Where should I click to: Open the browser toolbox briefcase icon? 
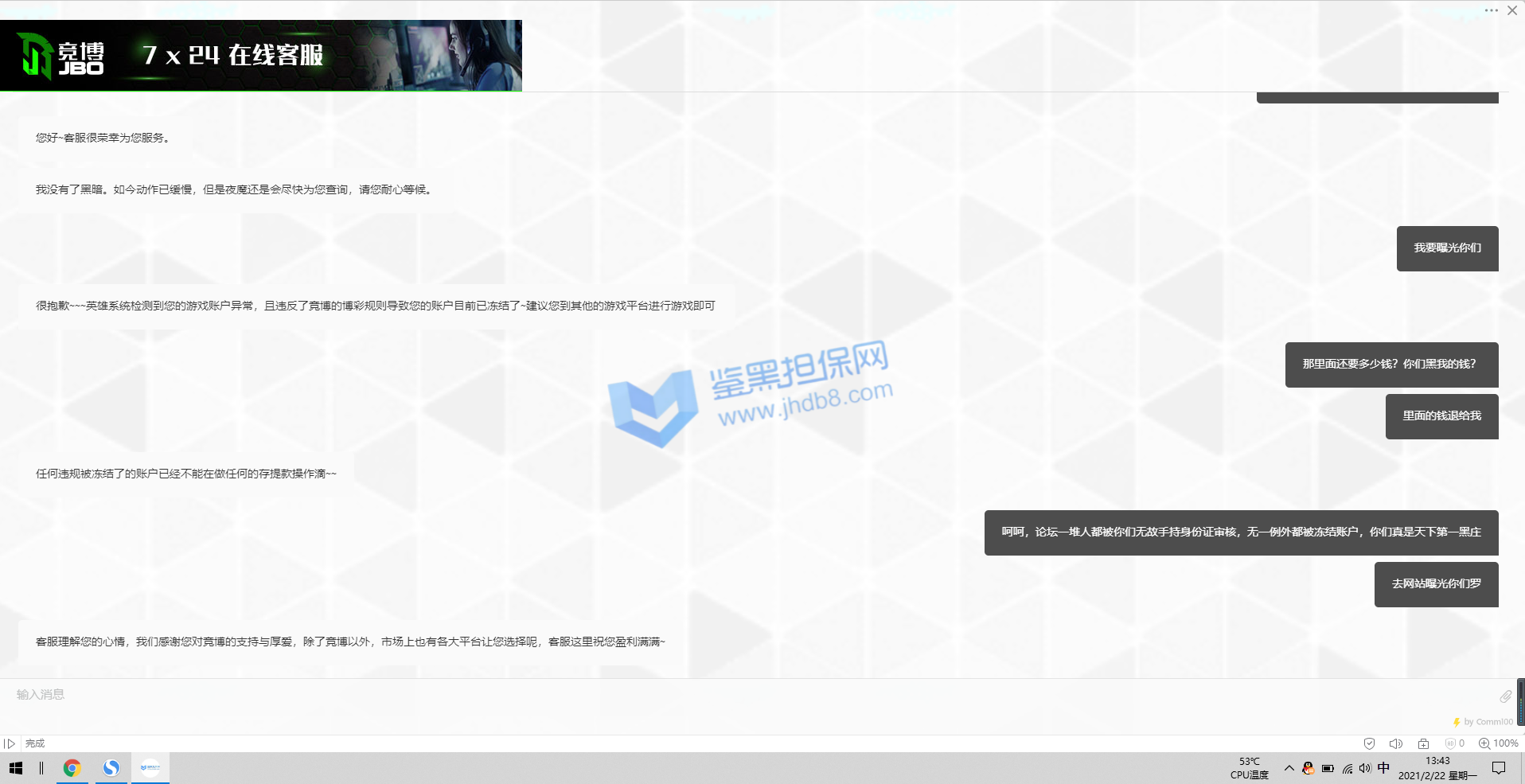[x=1423, y=743]
